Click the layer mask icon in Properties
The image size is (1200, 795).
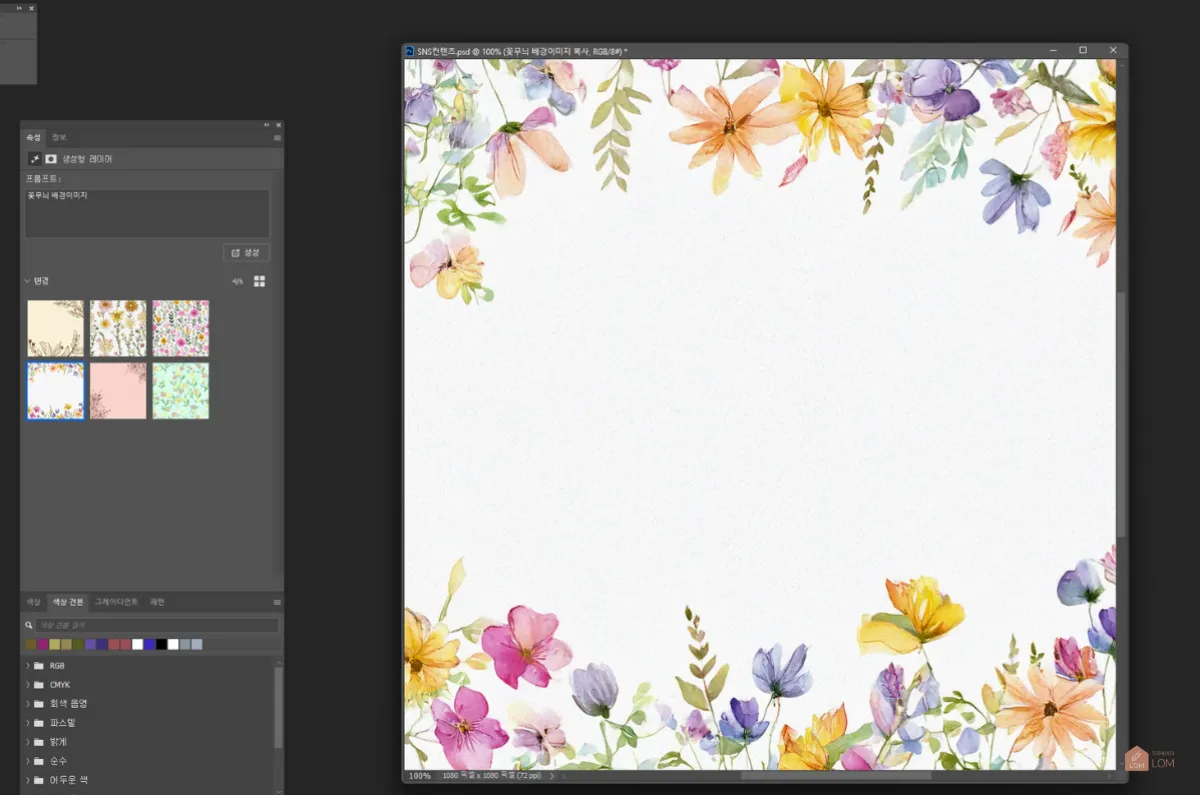click(x=51, y=159)
